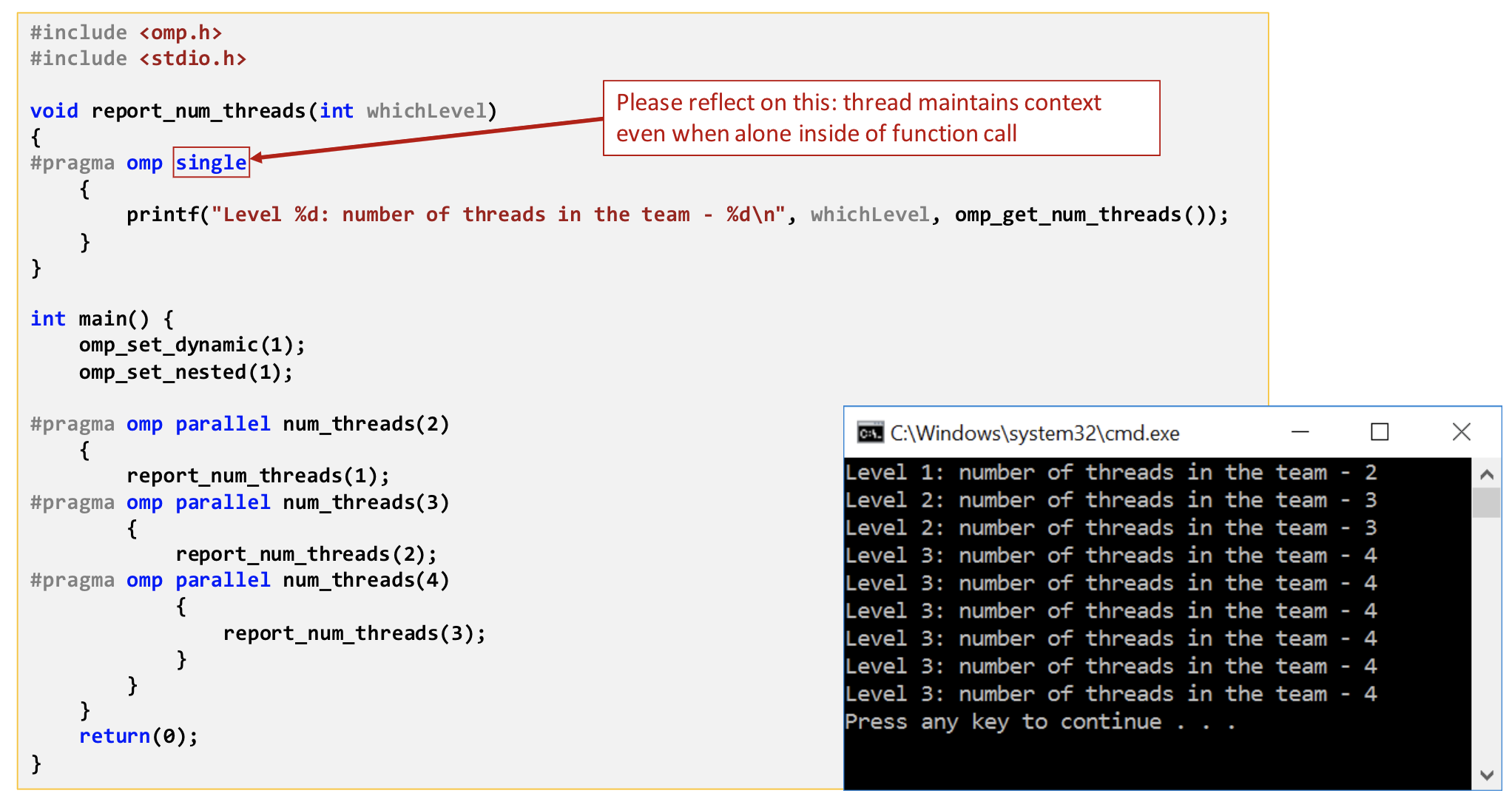Viewport: 1512px width, 799px height.
Task: Click report_num_threads(3) call
Action: (355, 633)
